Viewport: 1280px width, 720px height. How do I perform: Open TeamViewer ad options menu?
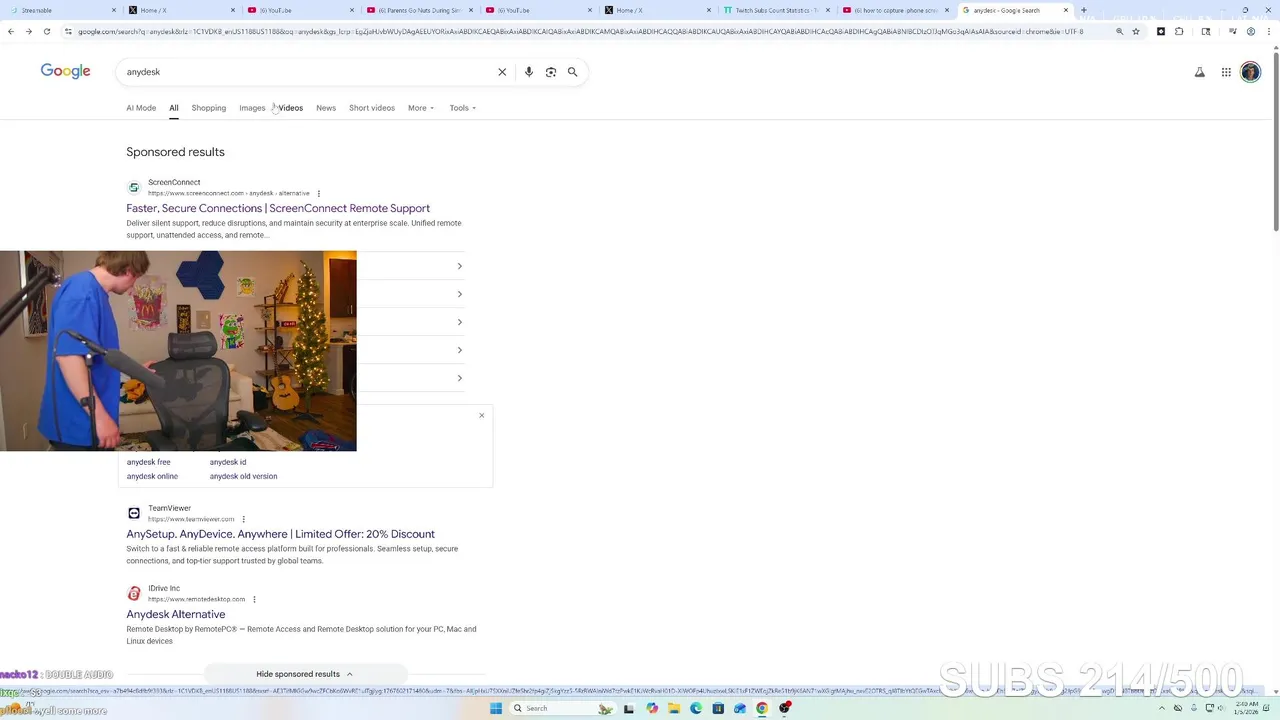[243, 519]
